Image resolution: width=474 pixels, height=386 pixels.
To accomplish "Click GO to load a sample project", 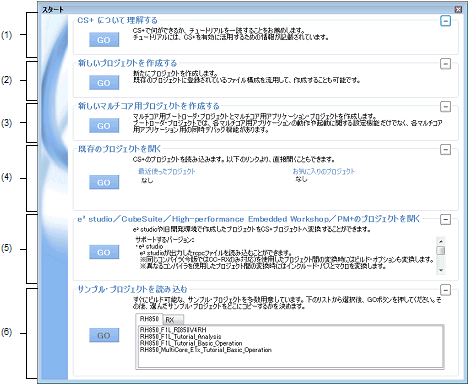I will (x=104, y=335).
